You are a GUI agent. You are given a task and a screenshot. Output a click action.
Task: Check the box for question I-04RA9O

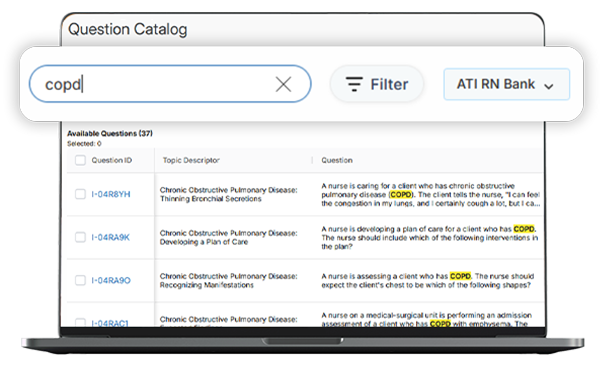pos(80,280)
